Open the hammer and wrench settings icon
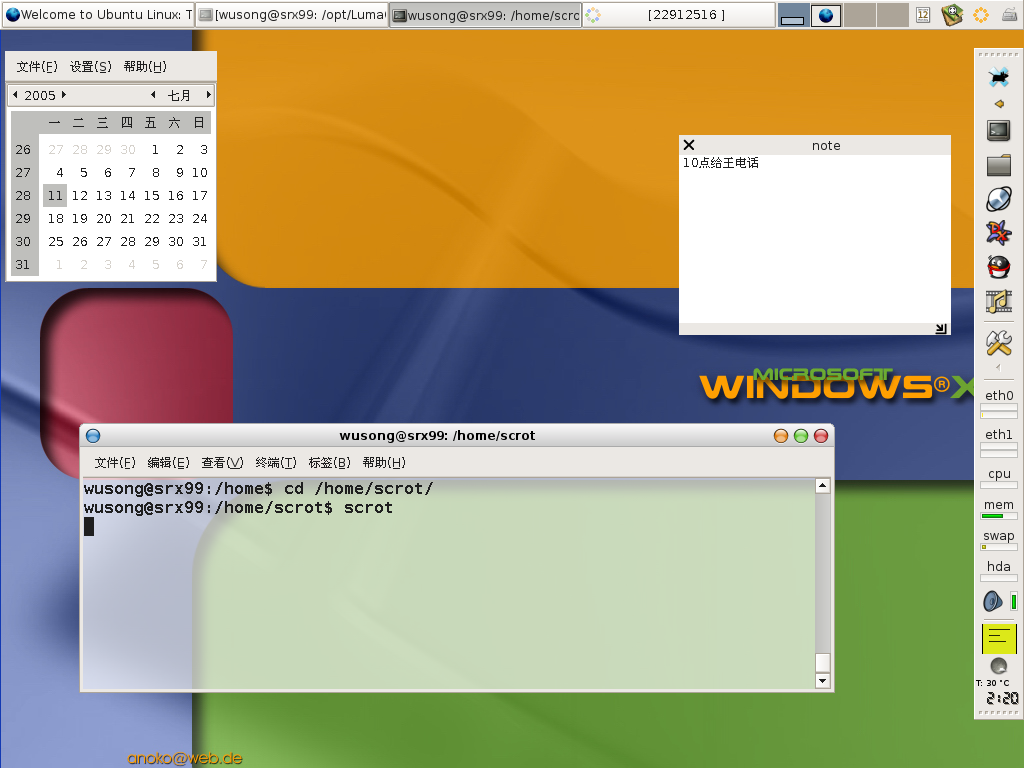Screen dimensions: 1024x768 pos(999,342)
